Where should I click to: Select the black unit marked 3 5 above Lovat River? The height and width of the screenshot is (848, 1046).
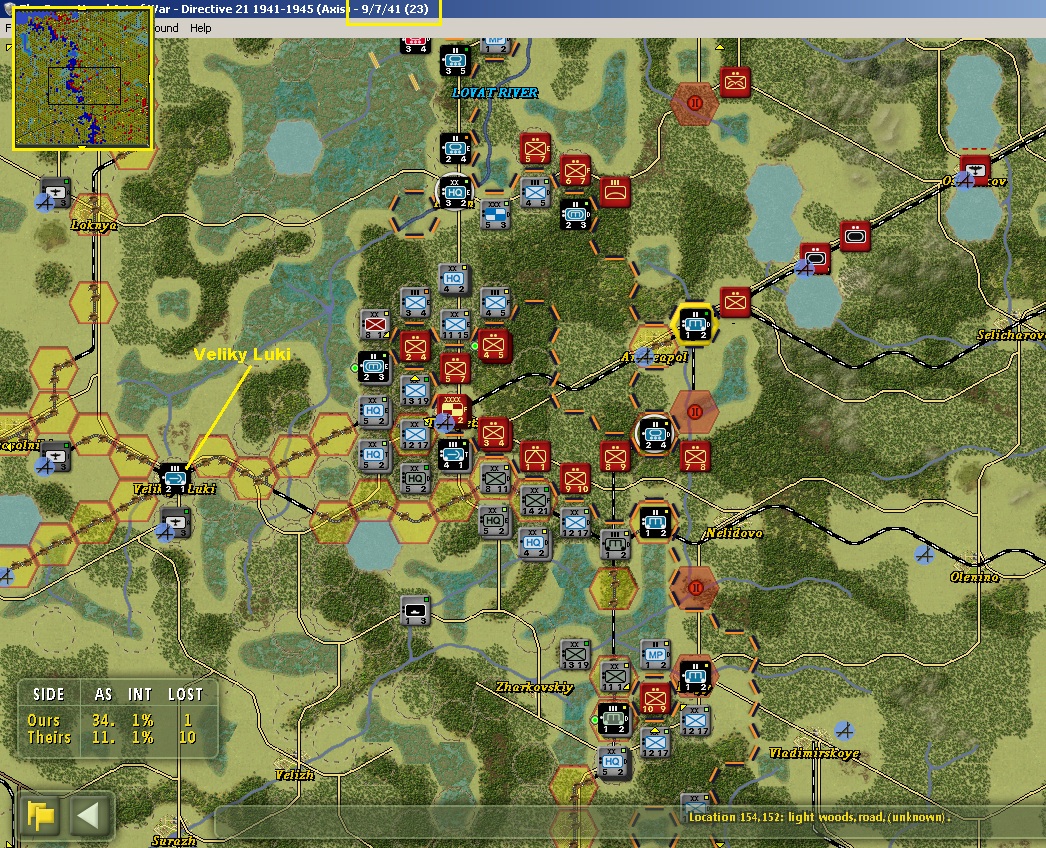pos(455,61)
